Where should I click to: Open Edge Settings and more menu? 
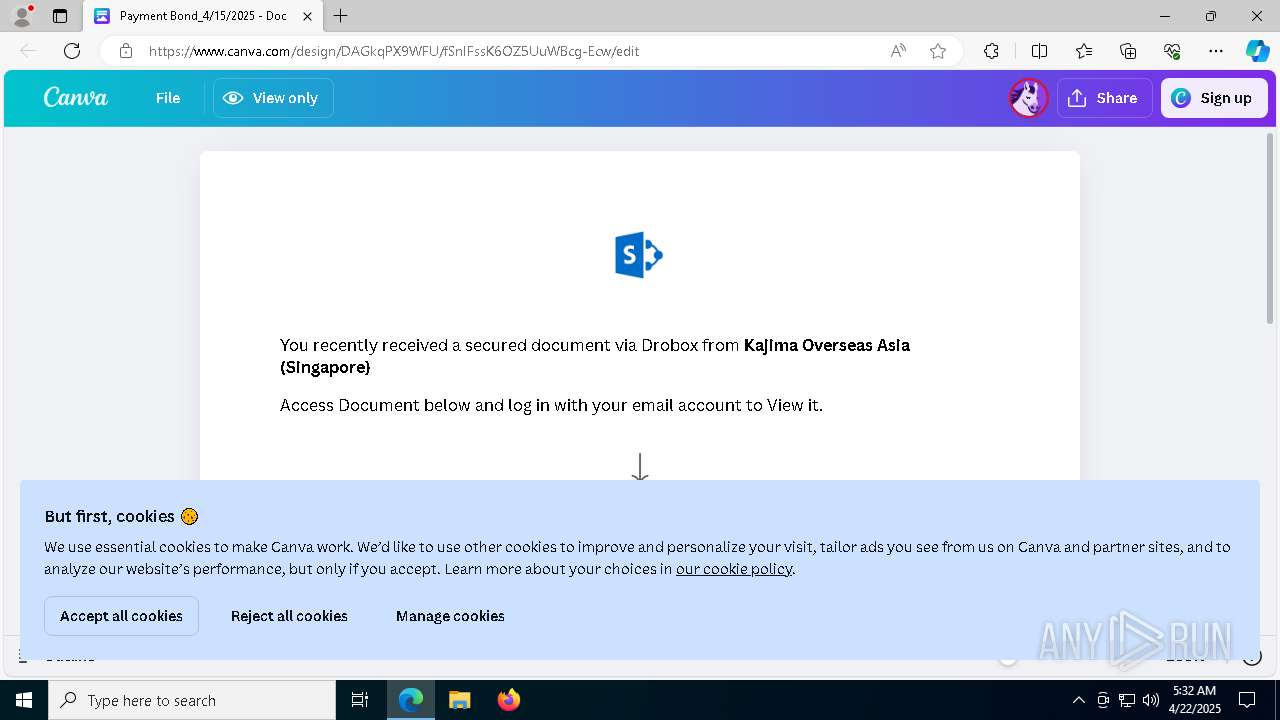click(1216, 51)
